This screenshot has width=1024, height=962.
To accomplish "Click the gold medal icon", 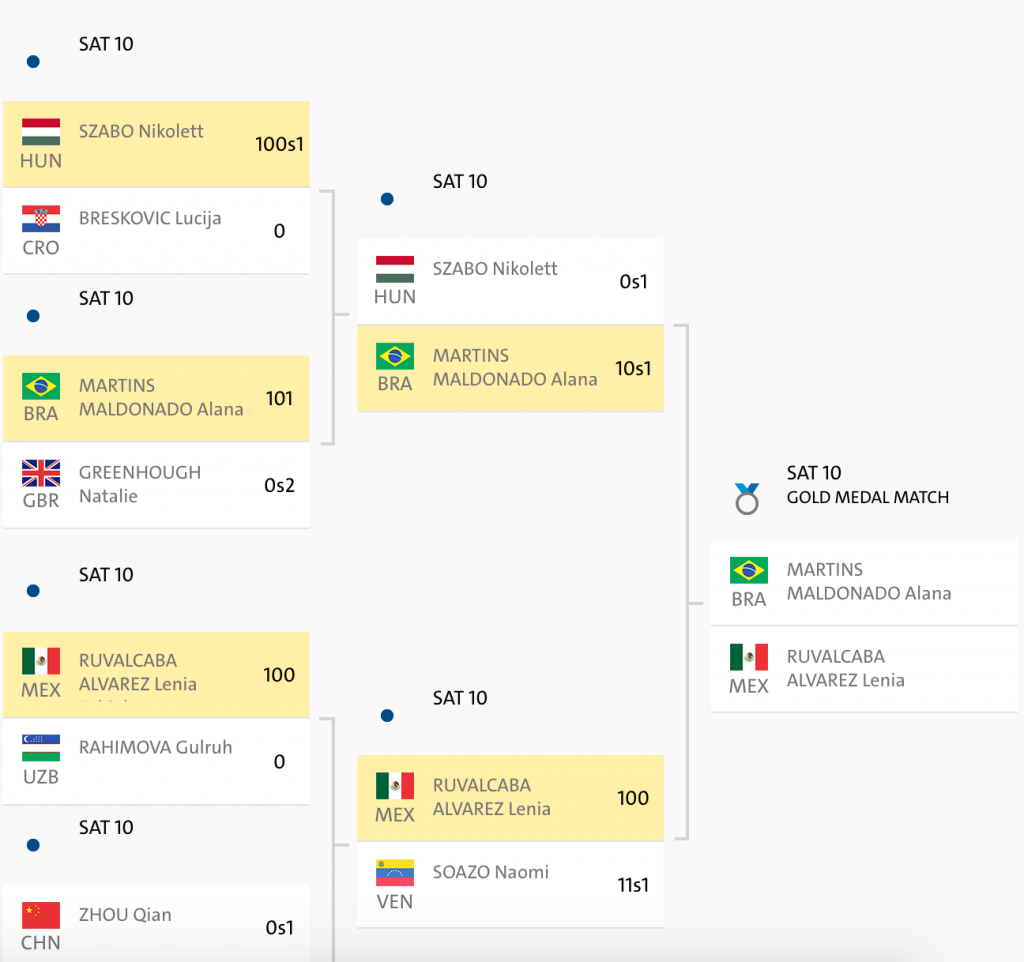I will click(747, 498).
